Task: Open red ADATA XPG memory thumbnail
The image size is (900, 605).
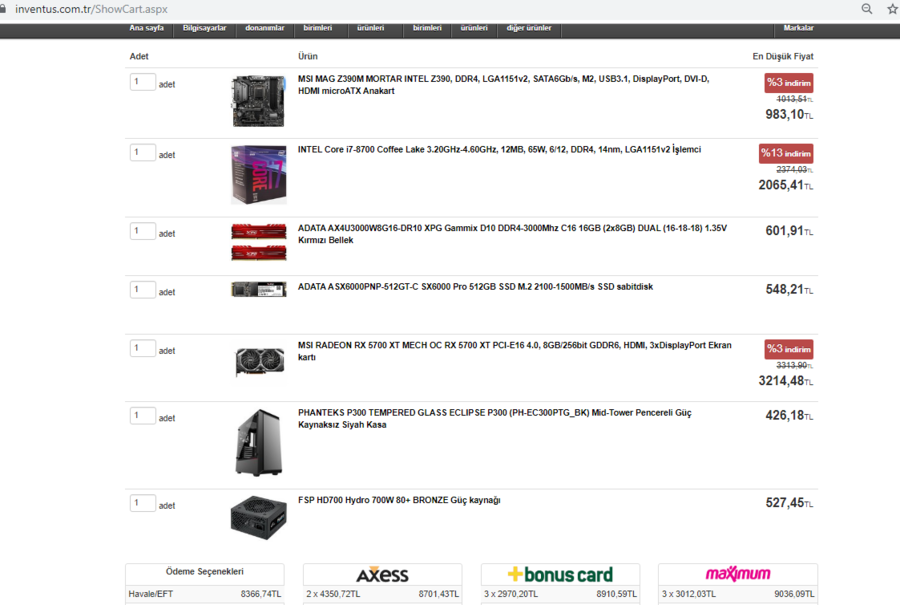Action: (x=258, y=242)
